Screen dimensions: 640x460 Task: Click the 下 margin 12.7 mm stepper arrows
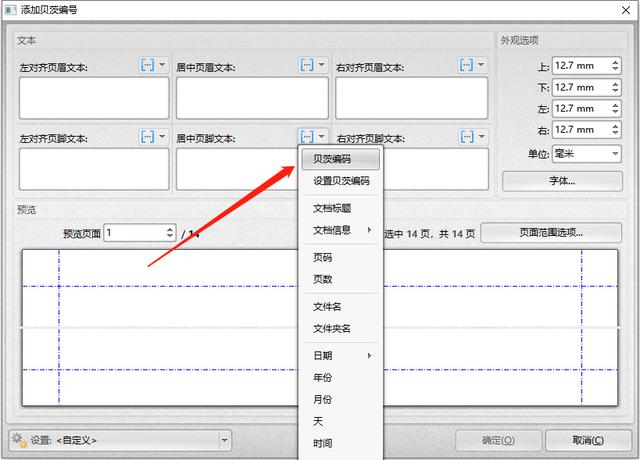(615, 87)
